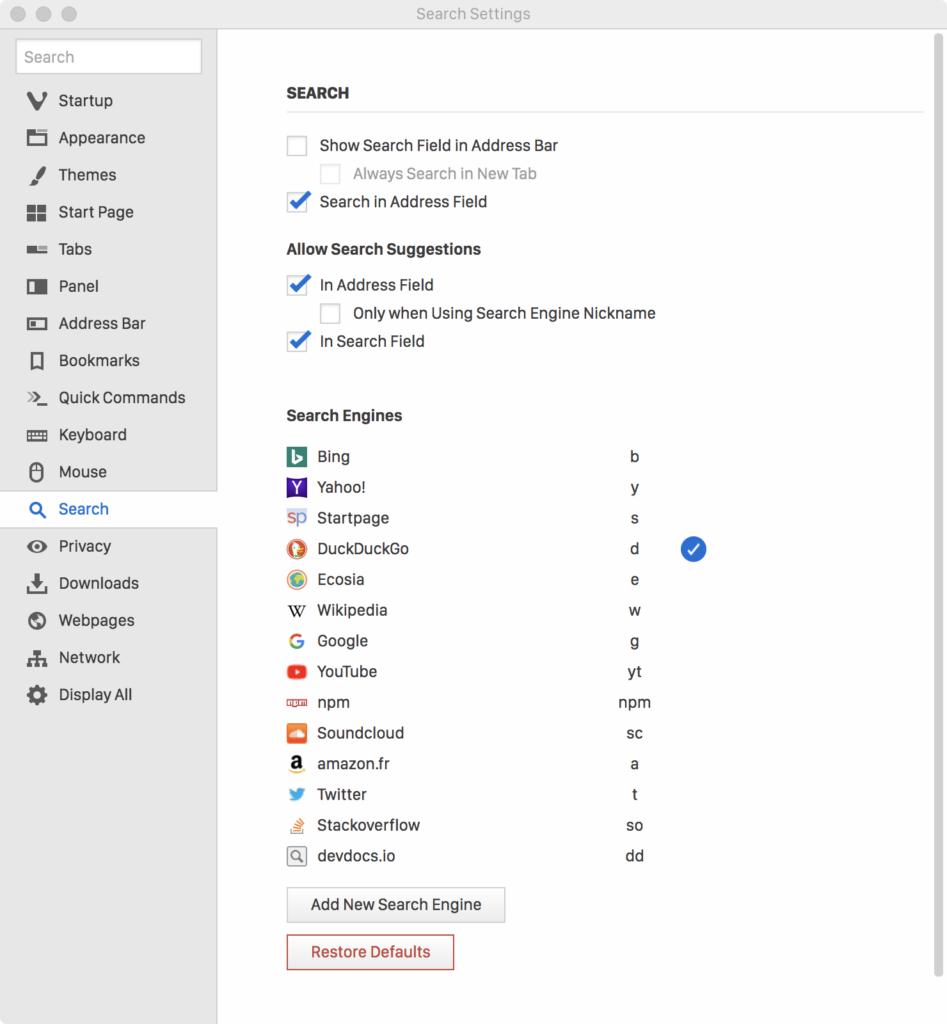Select the DuckDuckGo search engine icon
Image resolution: width=947 pixels, height=1024 pixels.
point(297,549)
